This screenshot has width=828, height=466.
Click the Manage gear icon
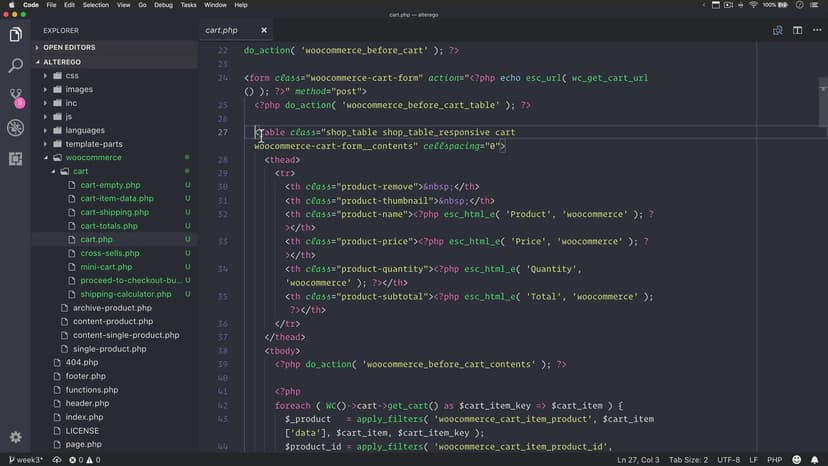coord(15,437)
